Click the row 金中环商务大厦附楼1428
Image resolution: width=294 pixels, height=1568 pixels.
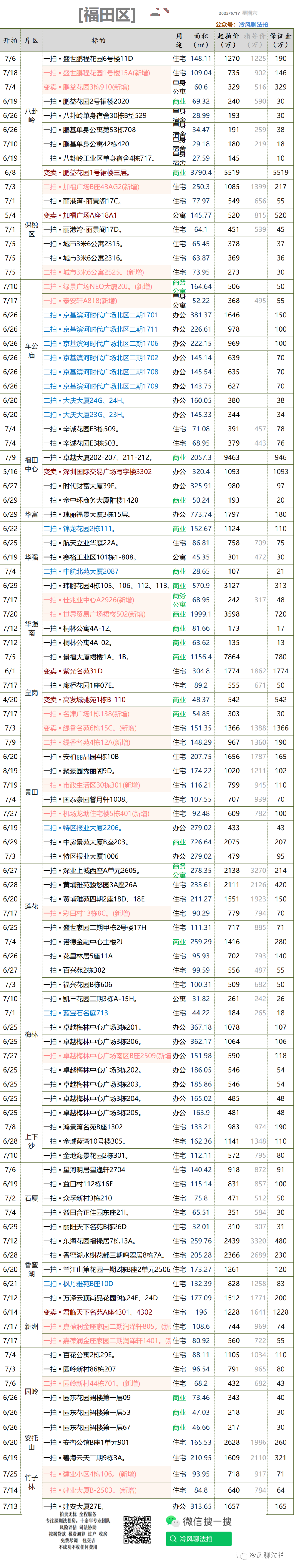pos(147,500)
